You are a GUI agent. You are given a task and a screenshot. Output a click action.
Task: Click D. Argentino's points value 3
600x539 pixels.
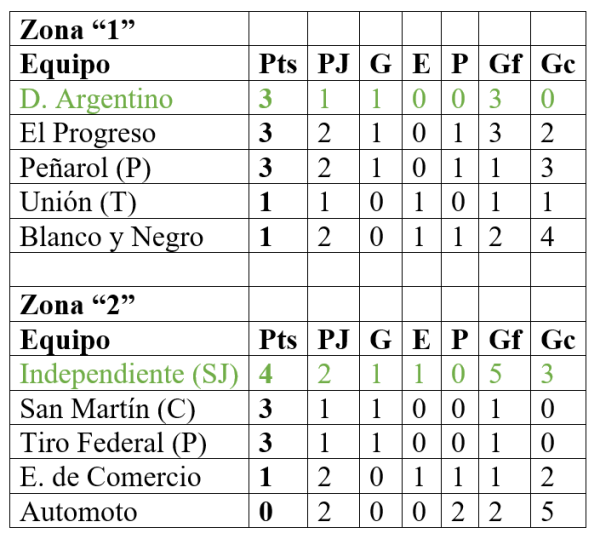[265, 99]
